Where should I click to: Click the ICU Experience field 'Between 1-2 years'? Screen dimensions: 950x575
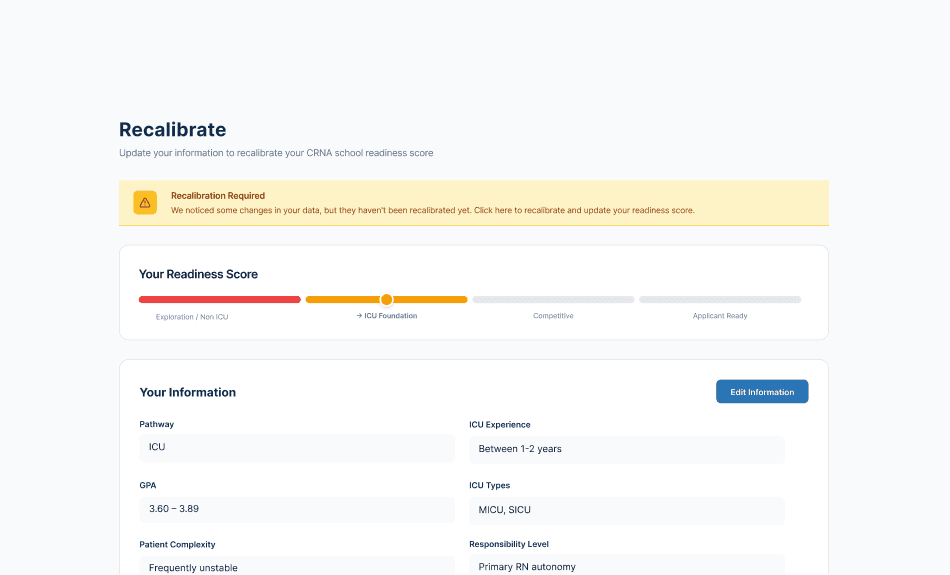coord(626,450)
